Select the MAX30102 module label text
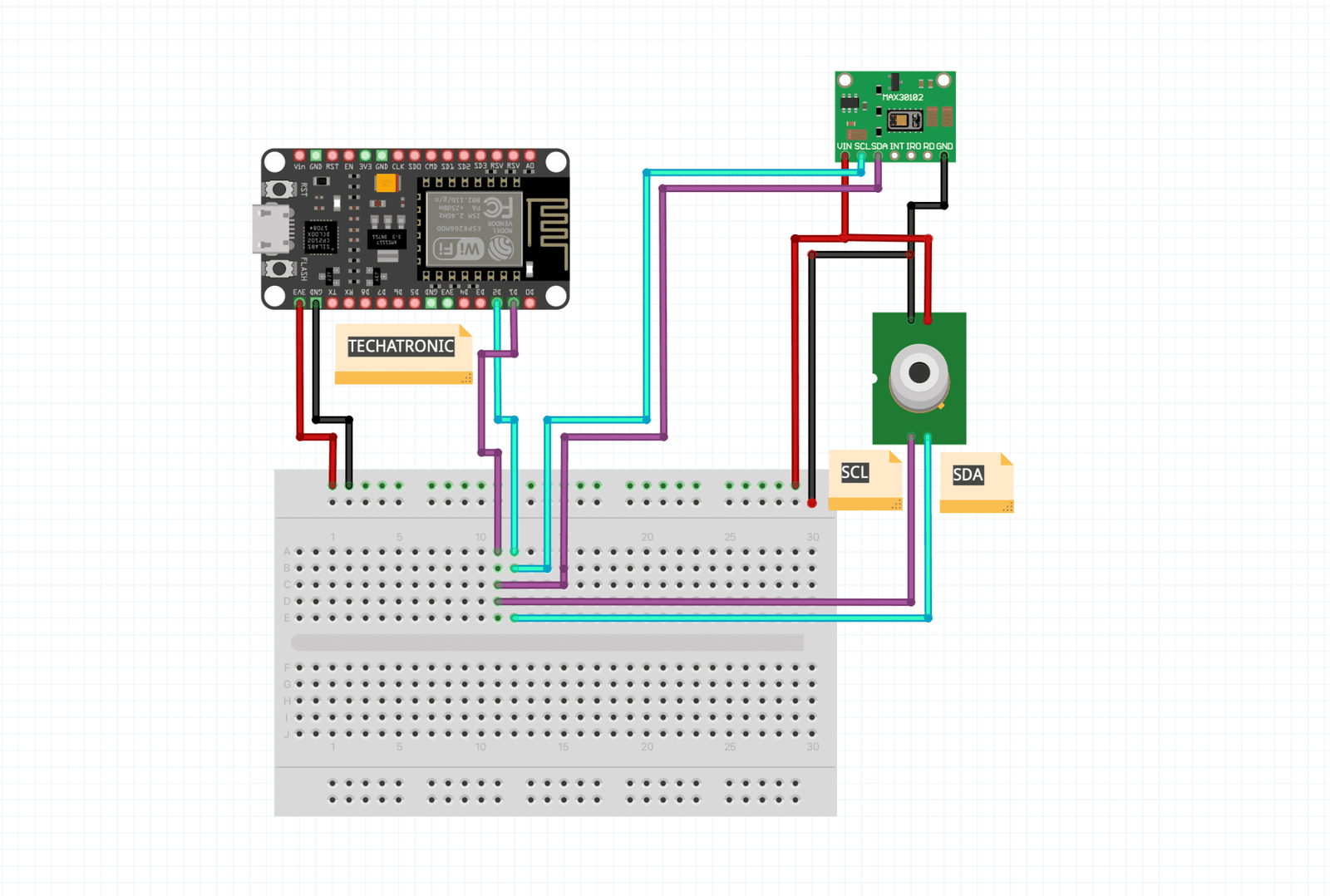Image resolution: width=1330 pixels, height=896 pixels. (x=903, y=97)
